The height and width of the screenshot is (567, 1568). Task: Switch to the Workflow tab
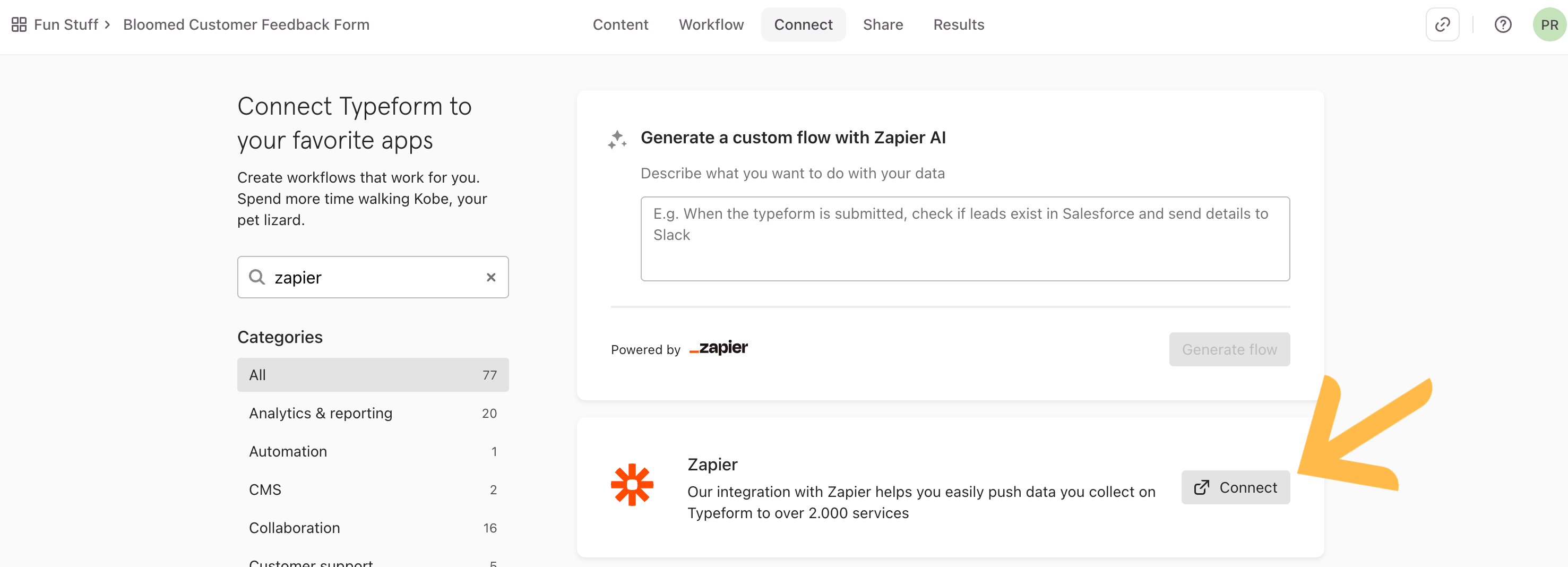711,24
